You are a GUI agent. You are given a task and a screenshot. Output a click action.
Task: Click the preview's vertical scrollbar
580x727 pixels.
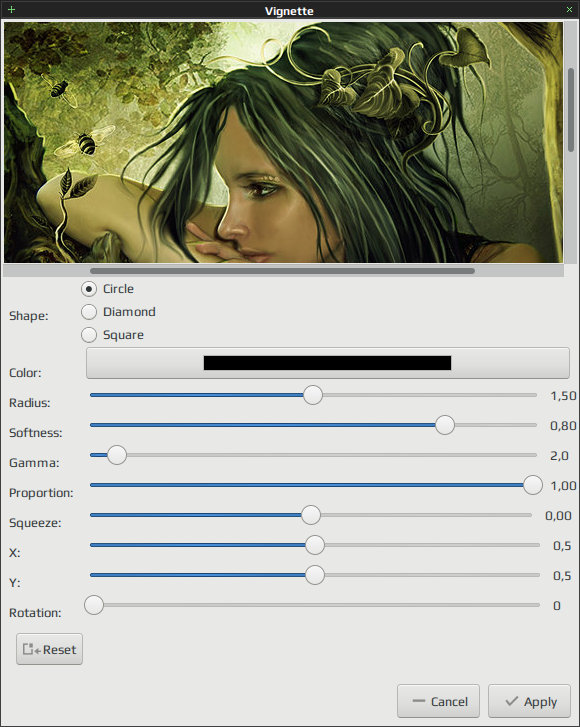tap(571, 110)
